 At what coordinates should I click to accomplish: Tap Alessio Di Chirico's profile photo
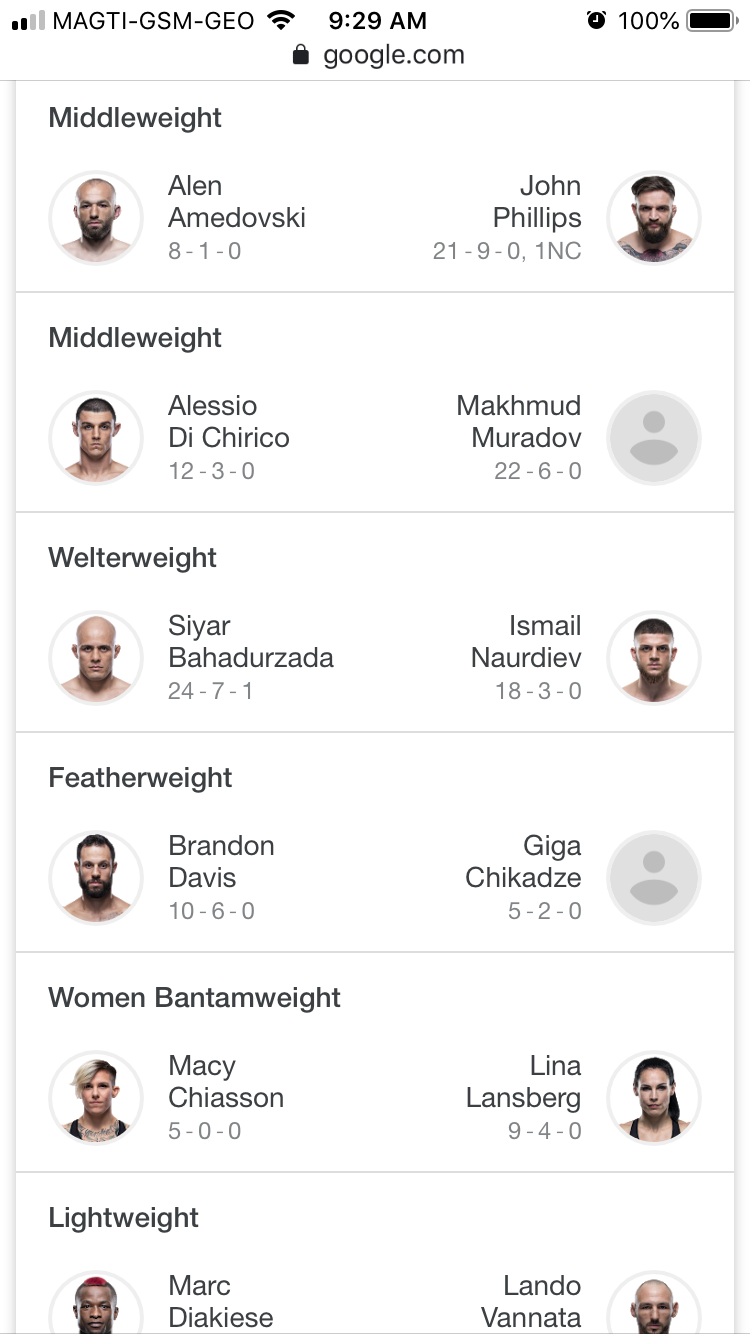coord(97,438)
